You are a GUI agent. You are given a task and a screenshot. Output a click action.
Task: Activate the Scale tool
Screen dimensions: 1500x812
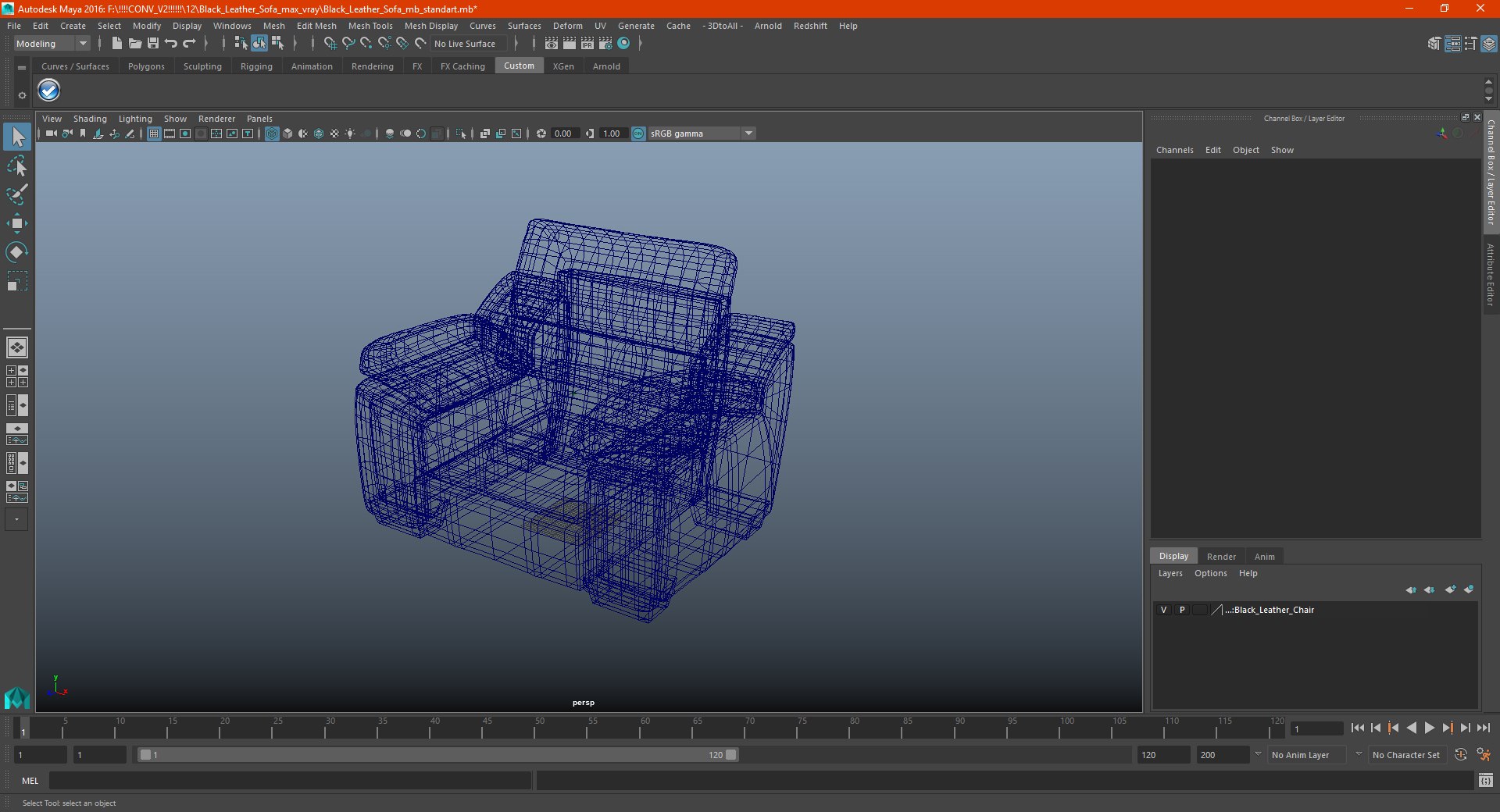(x=17, y=280)
